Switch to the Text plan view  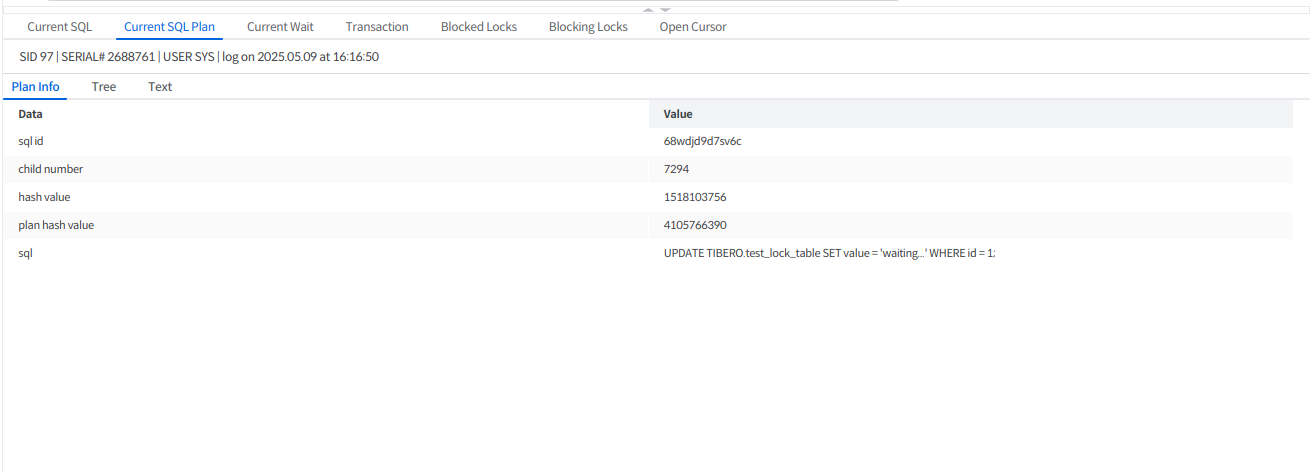point(160,87)
